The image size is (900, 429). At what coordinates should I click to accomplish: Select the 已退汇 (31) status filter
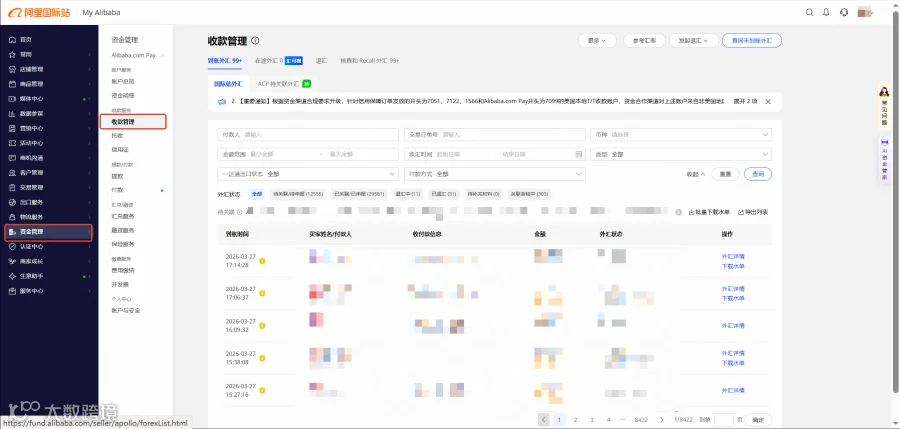[444, 194]
